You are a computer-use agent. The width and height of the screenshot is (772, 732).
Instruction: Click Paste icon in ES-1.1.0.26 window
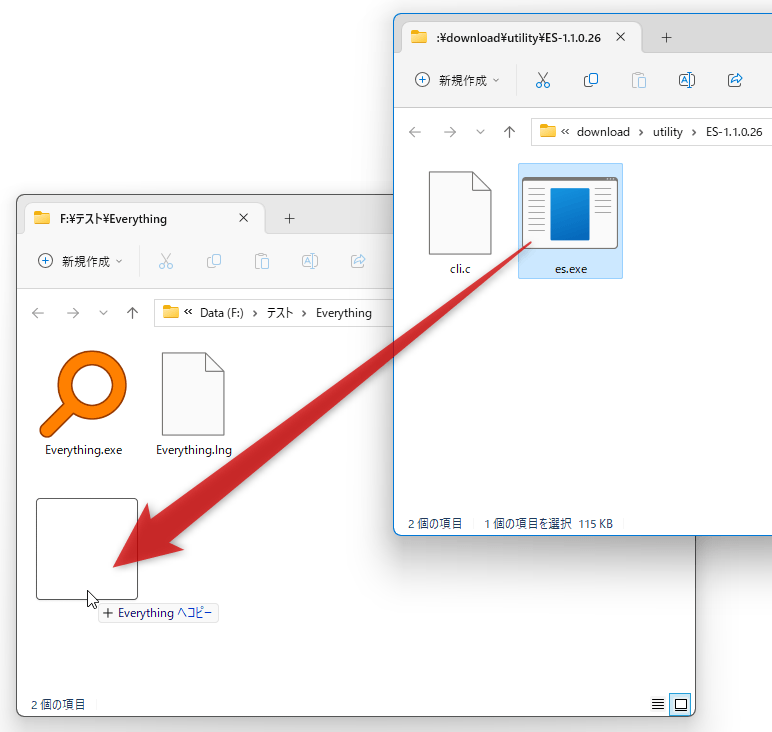point(639,80)
